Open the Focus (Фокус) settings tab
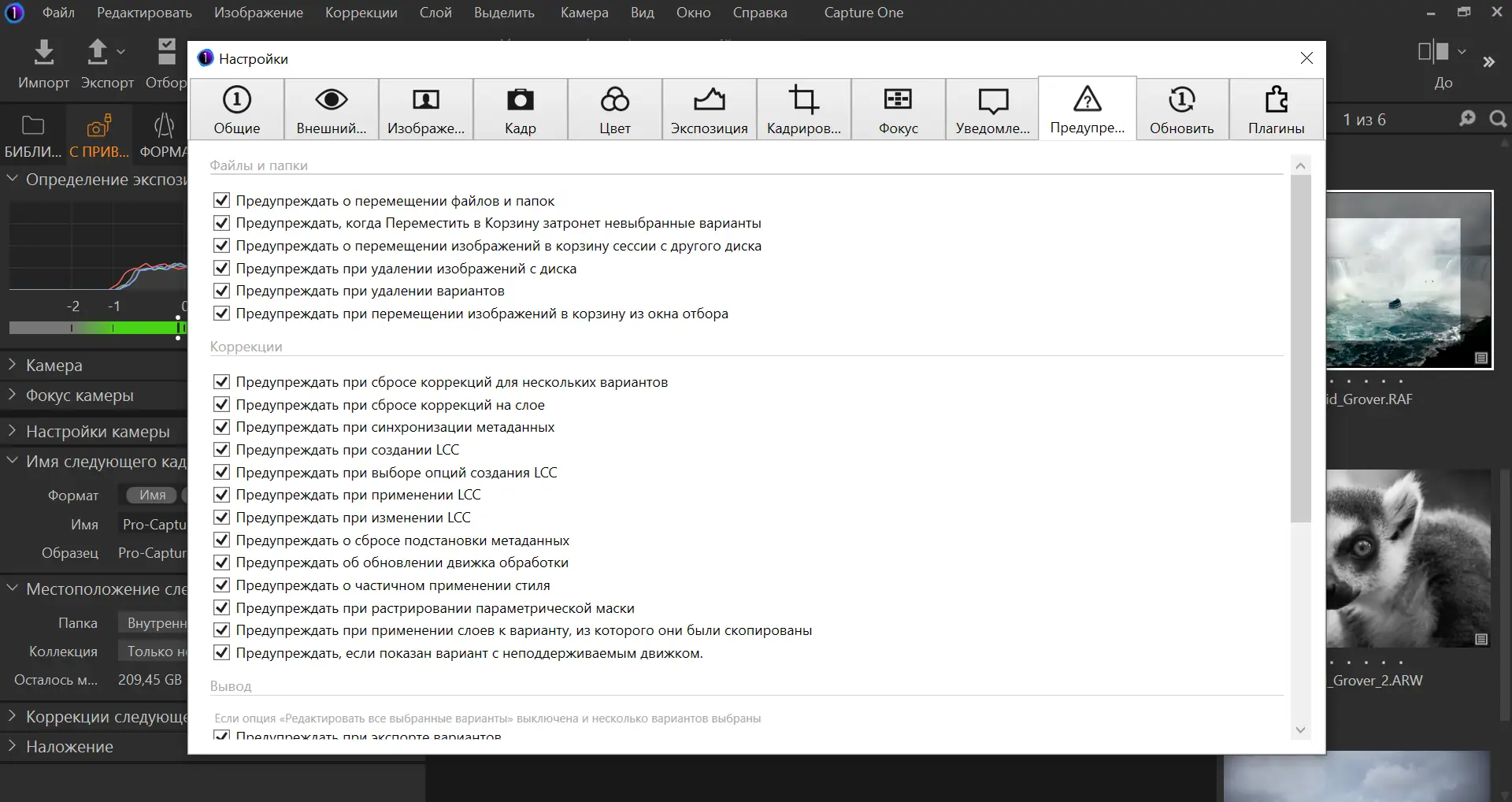Viewport: 1512px width, 802px height. 899,110
